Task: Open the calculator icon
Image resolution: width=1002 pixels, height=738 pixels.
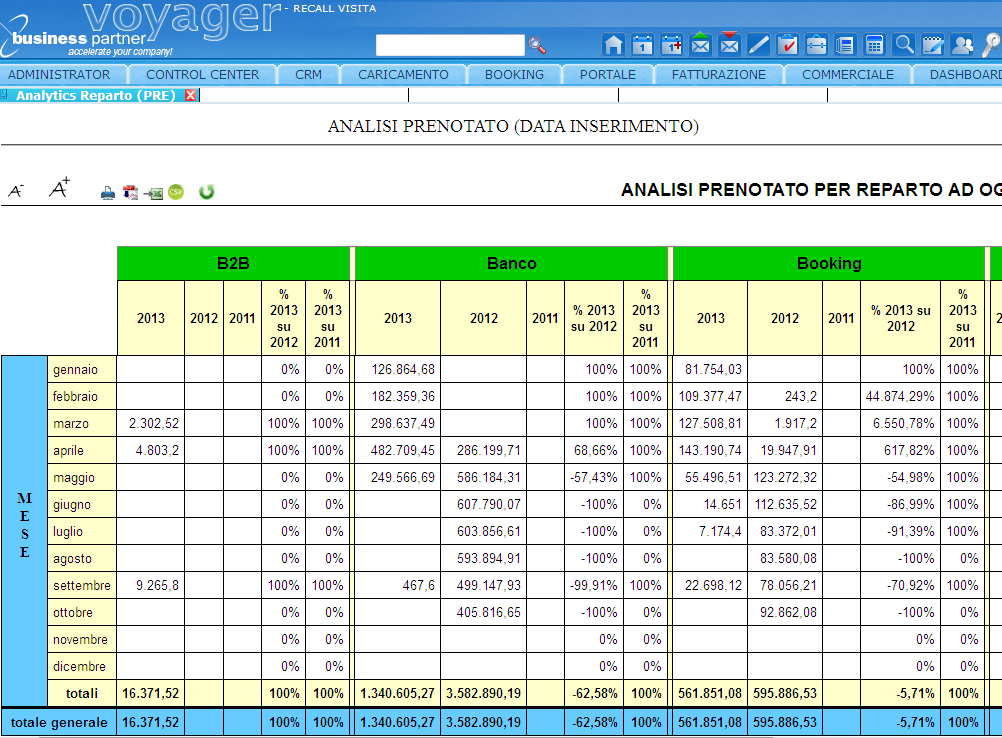Action: 874,45
